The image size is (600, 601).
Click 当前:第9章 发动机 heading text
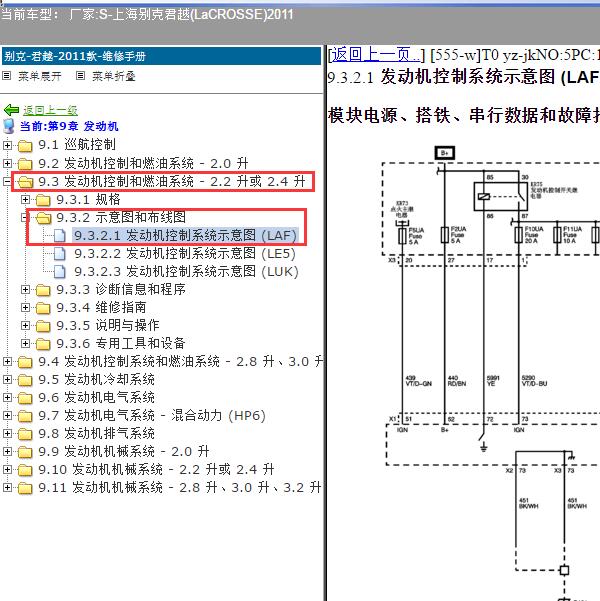tap(69, 126)
